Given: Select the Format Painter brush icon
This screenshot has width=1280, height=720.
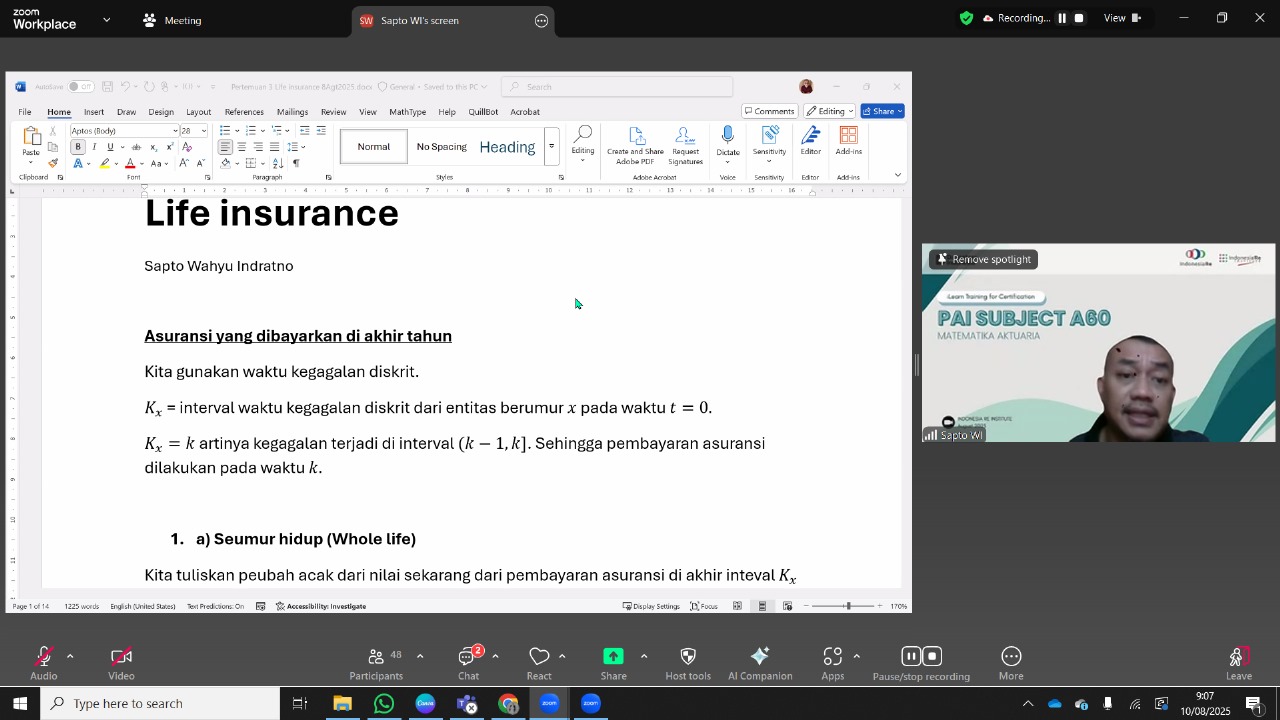Looking at the screenshot, I should coord(52,163).
